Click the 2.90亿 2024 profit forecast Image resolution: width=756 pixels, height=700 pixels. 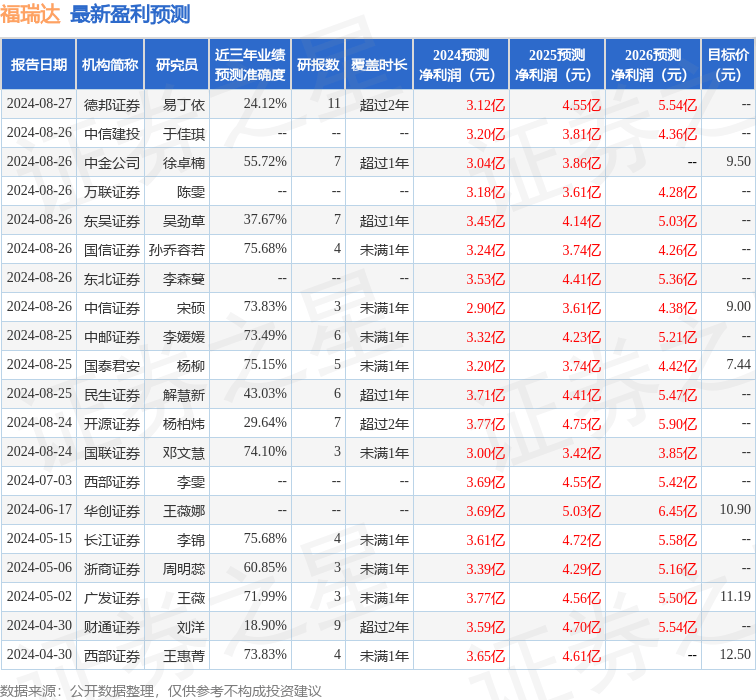pos(486,308)
